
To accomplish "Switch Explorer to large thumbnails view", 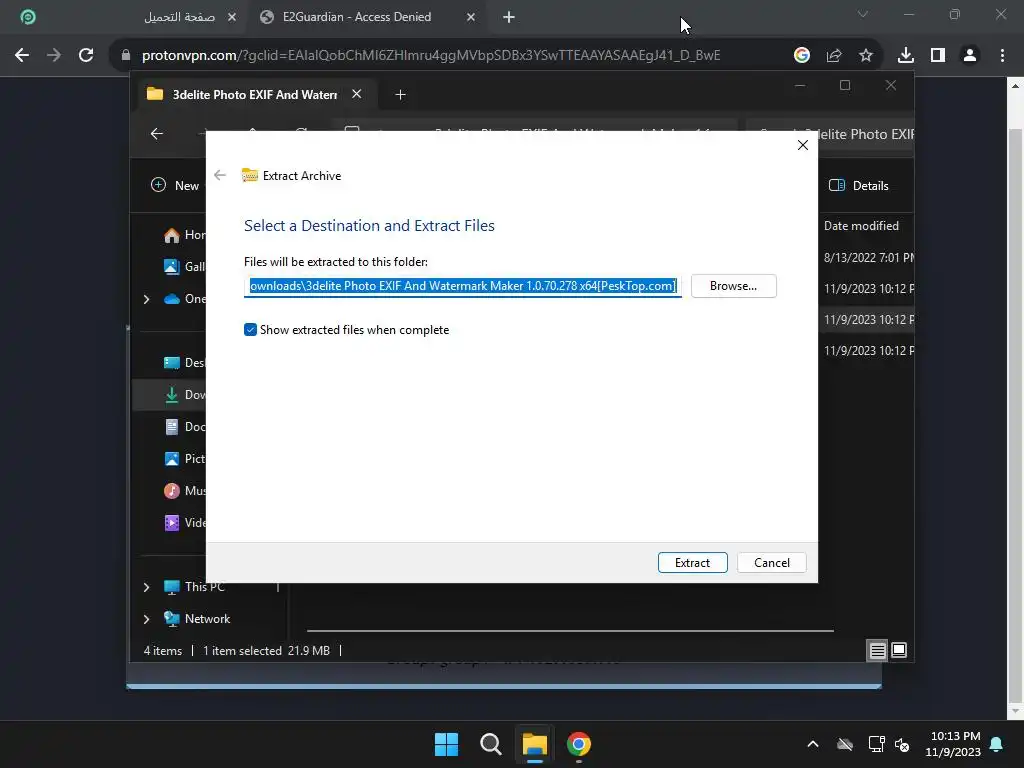I will click(x=899, y=650).
